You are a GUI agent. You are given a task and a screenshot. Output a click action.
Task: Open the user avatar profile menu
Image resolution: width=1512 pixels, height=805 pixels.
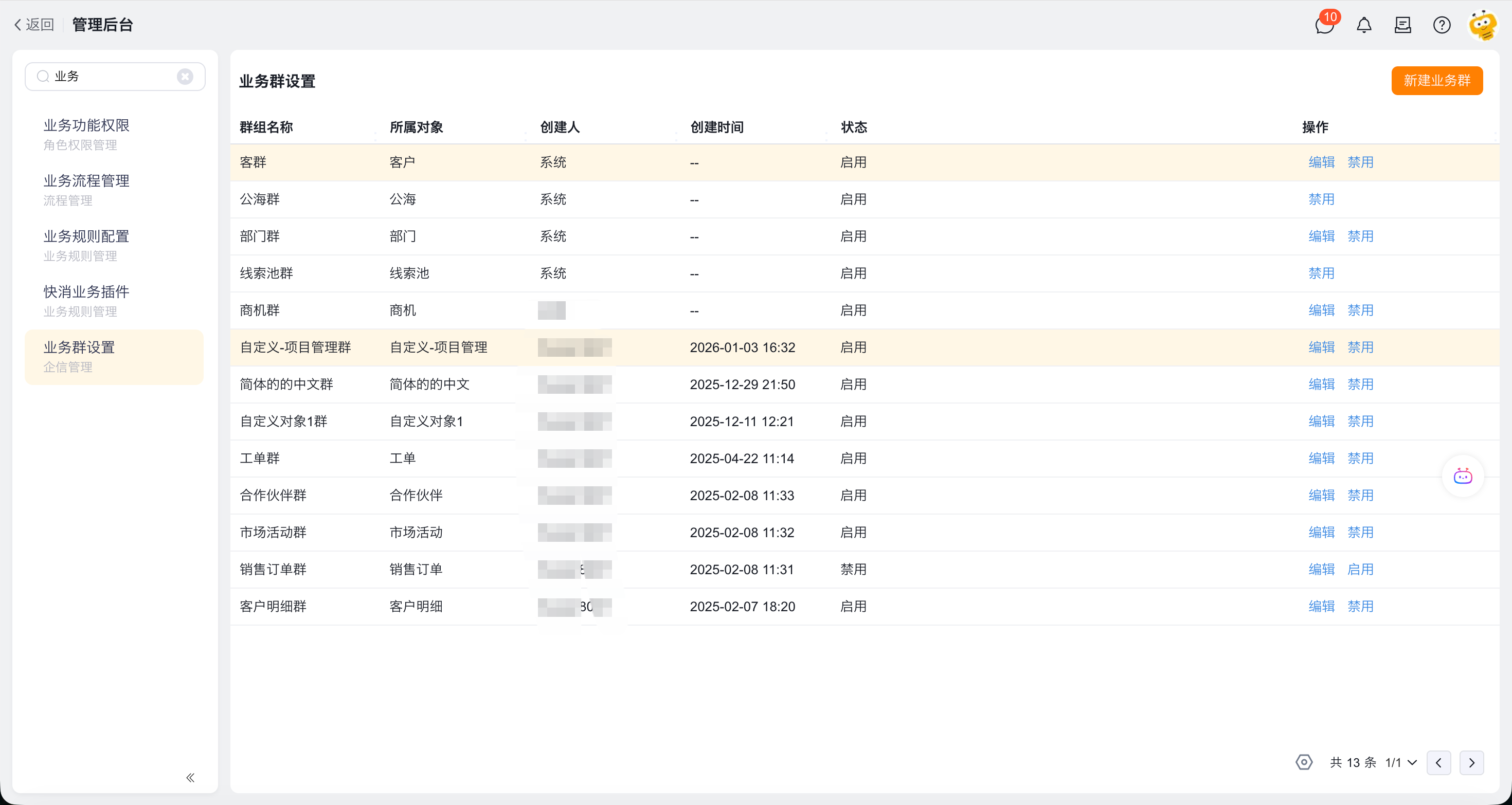coord(1482,25)
